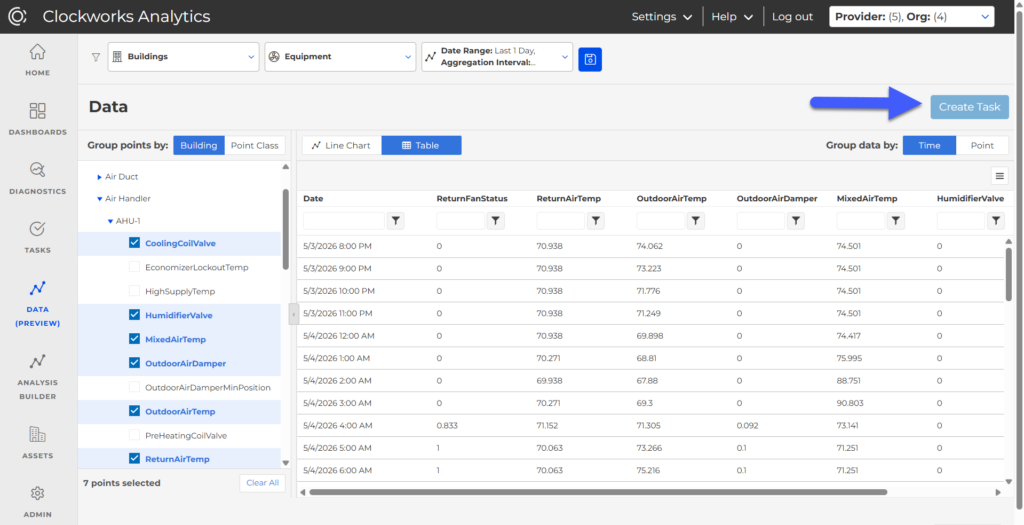Image resolution: width=1024 pixels, height=525 pixels.
Task: Open Diagnostics from the sidebar
Action: click(x=38, y=178)
